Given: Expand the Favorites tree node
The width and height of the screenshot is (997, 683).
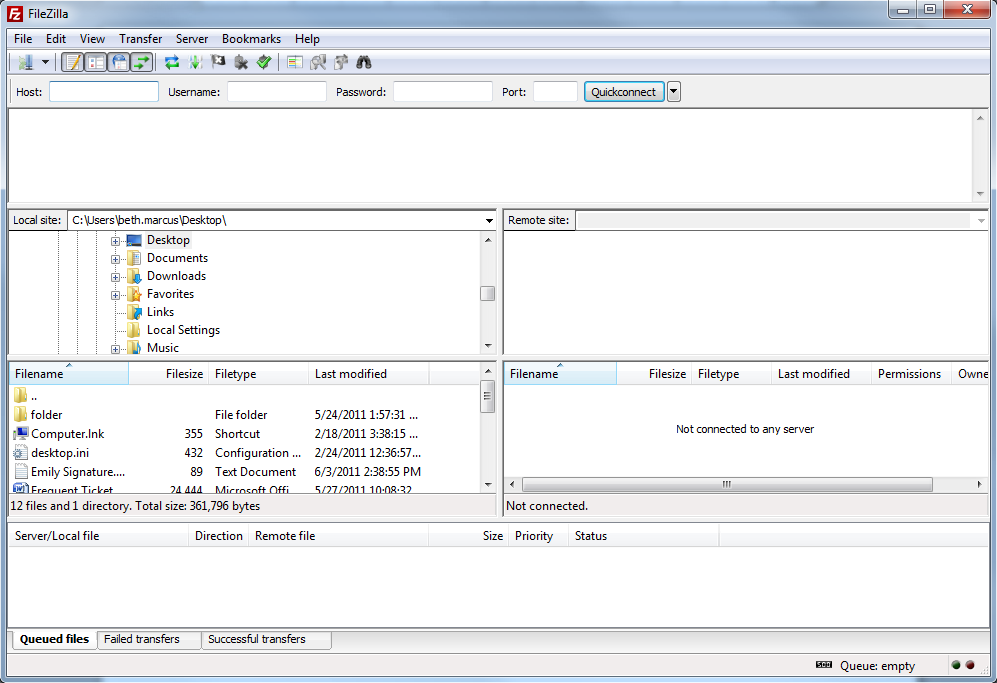Looking at the screenshot, I should (x=115, y=294).
